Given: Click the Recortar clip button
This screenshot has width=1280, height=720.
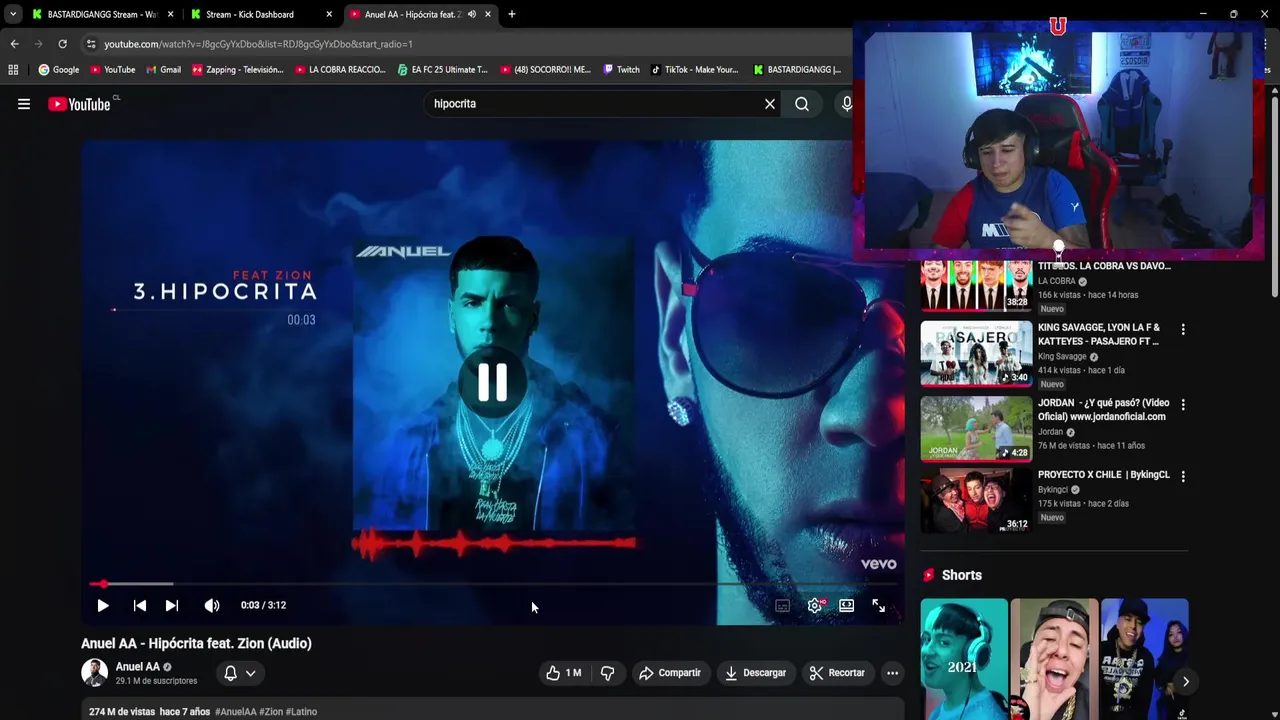Looking at the screenshot, I should point(837,673).
